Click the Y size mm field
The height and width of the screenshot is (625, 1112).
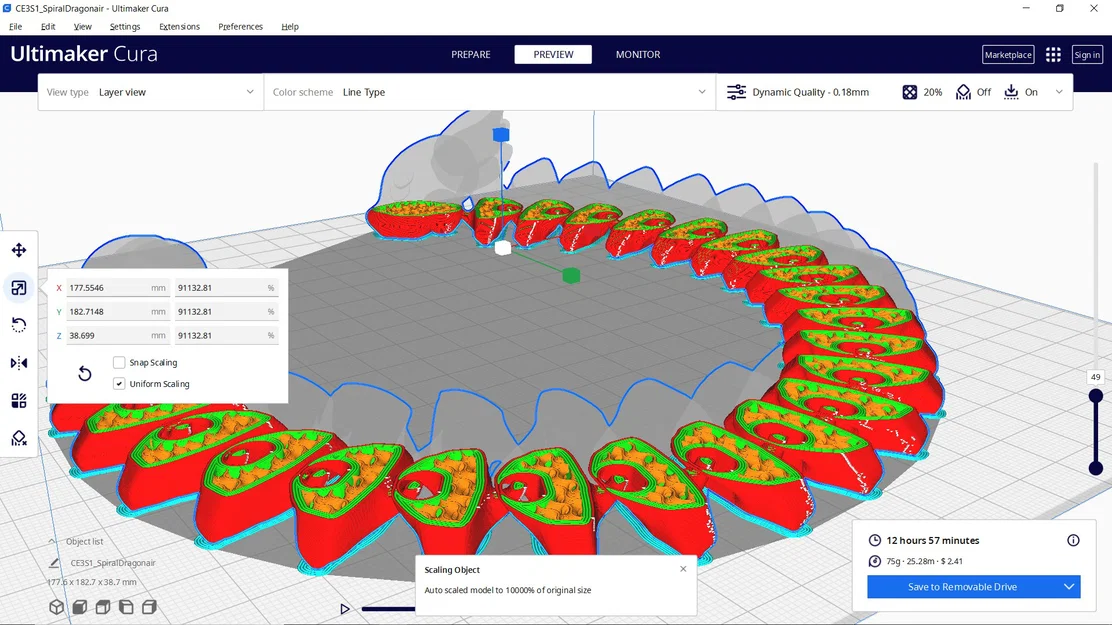tap(117, 311)
